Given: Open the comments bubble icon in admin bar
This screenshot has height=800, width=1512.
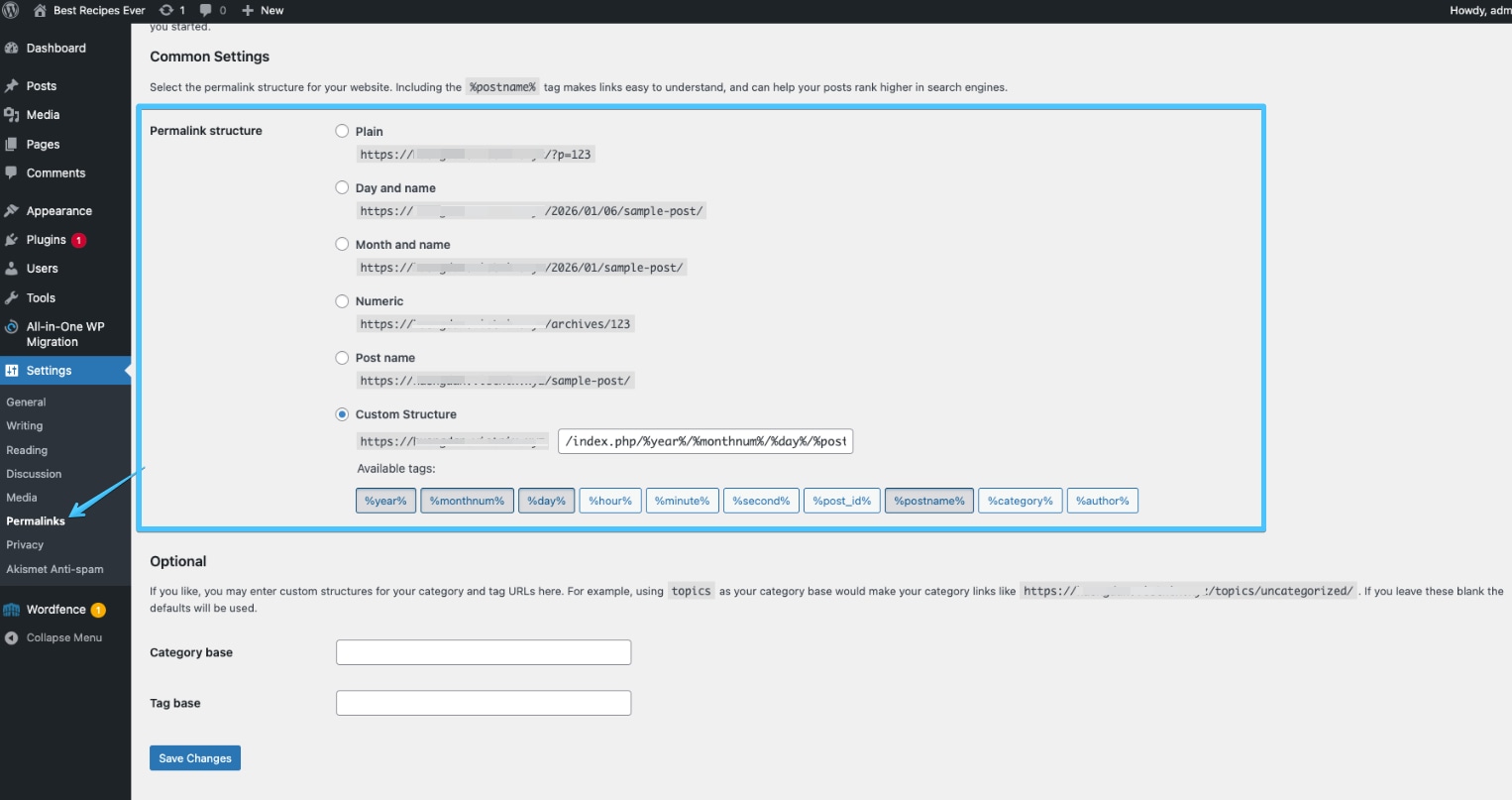Looking at the screenshot, I should click(x=212, y=10).
